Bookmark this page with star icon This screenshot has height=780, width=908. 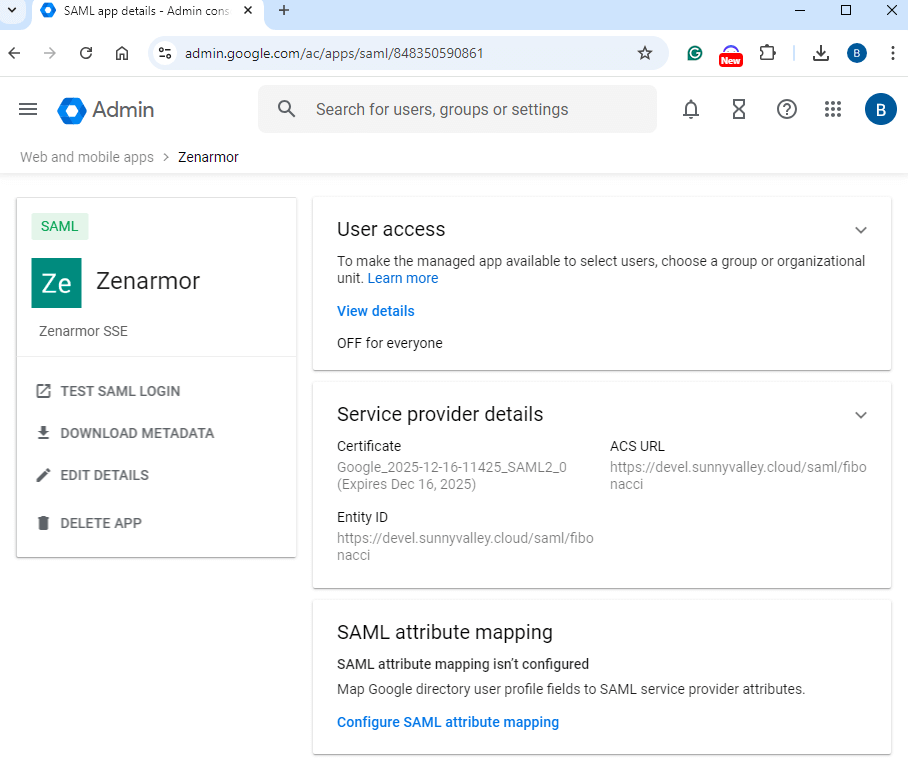point(645,53)
